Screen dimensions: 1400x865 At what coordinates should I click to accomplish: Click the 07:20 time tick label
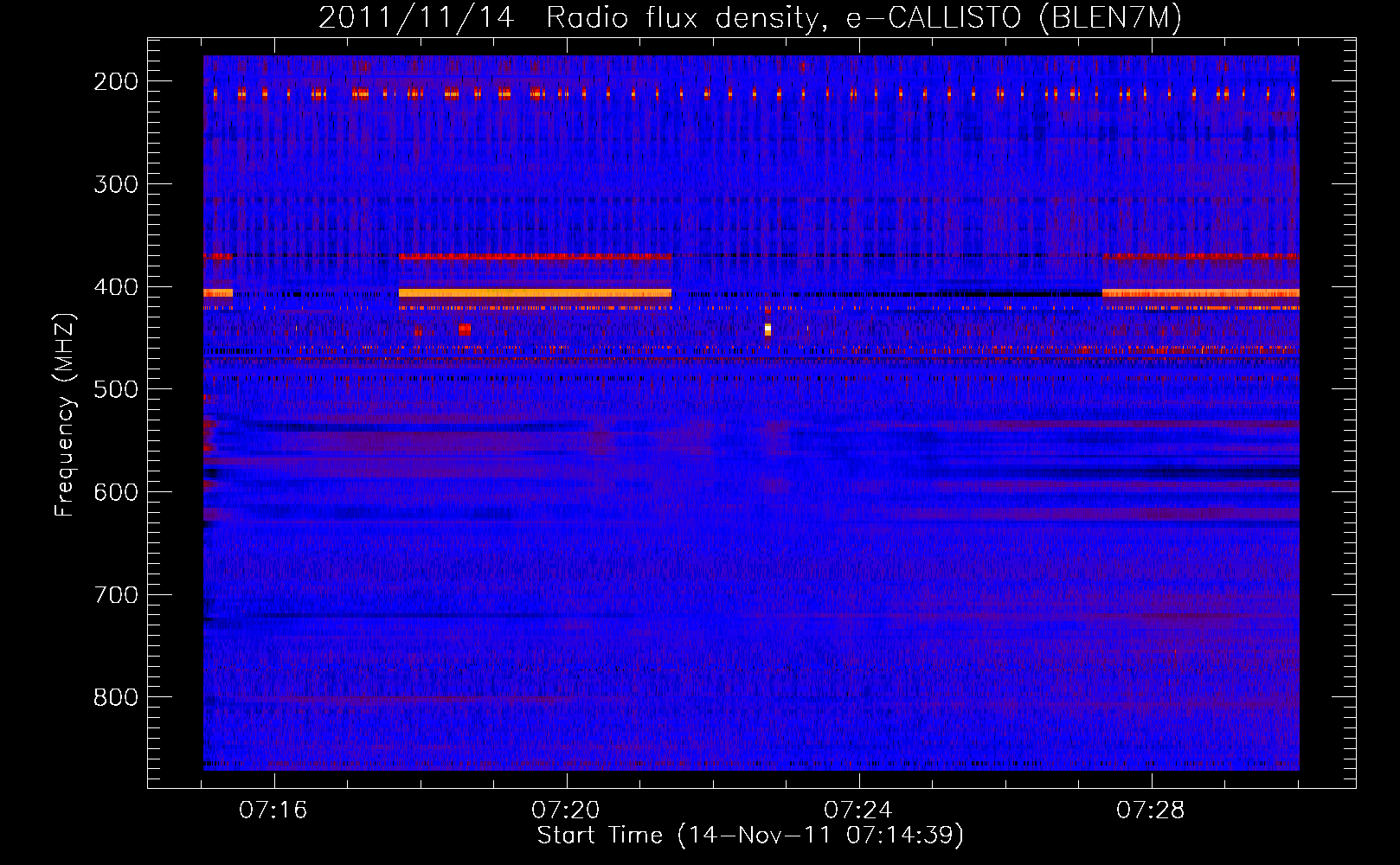click(x=566, y=811)
